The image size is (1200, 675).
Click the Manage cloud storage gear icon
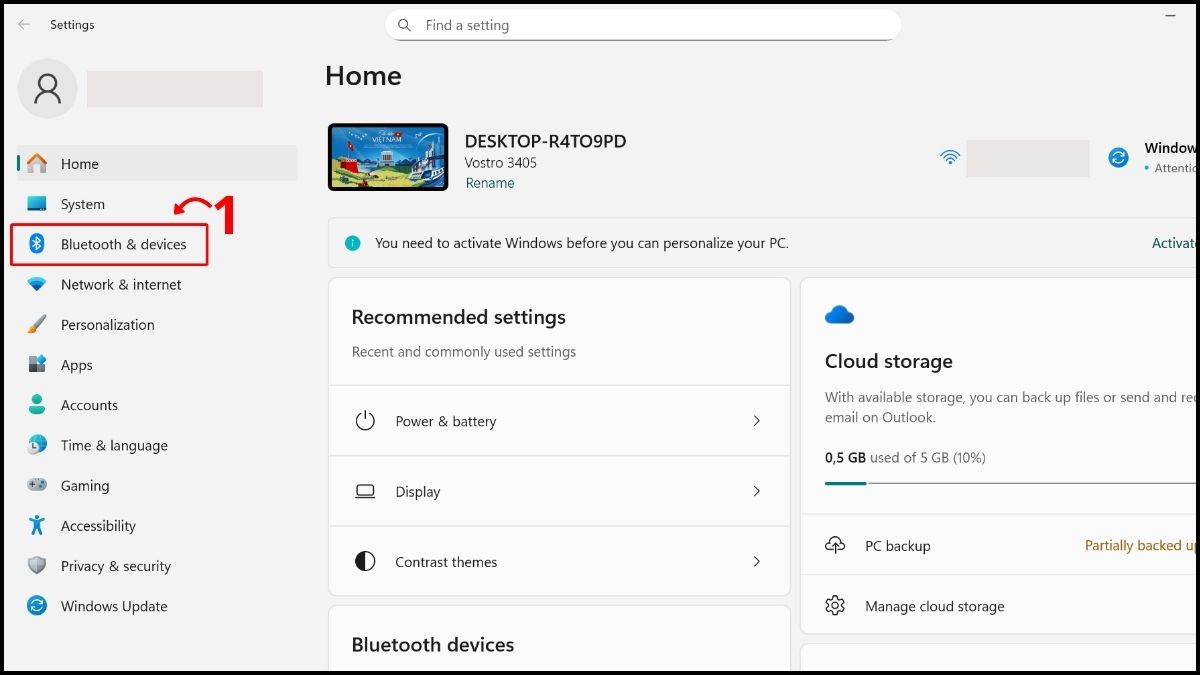tap(835, 606)
